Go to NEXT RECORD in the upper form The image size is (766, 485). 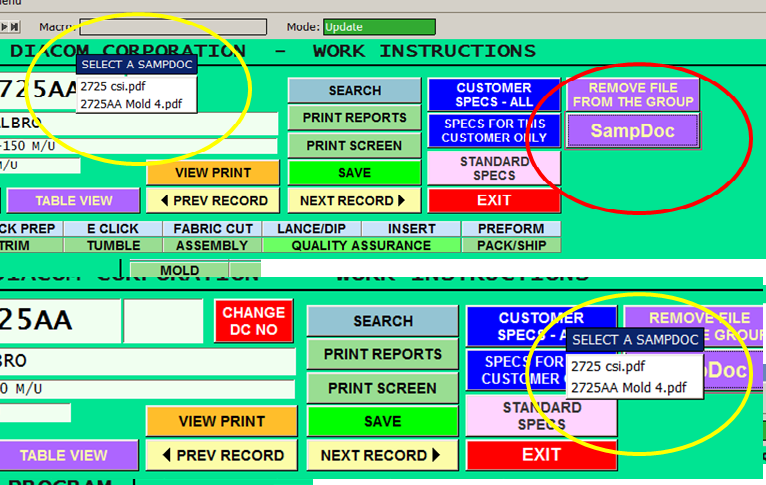coord(355,201)
